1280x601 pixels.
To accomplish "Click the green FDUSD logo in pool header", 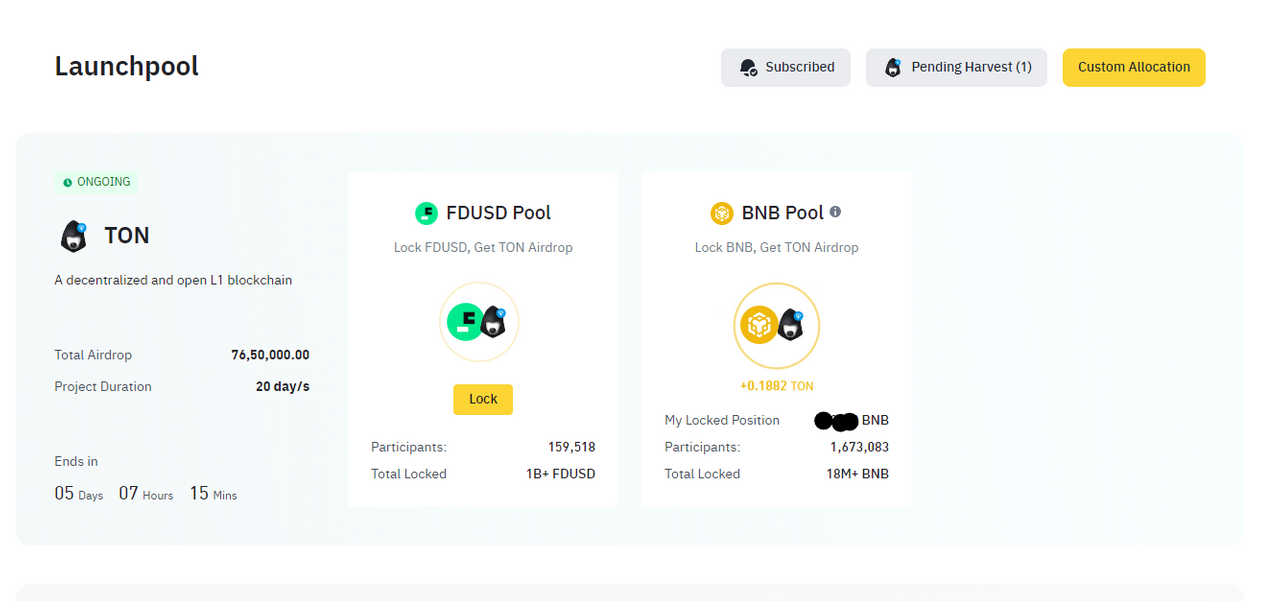I will click(426, 213).
